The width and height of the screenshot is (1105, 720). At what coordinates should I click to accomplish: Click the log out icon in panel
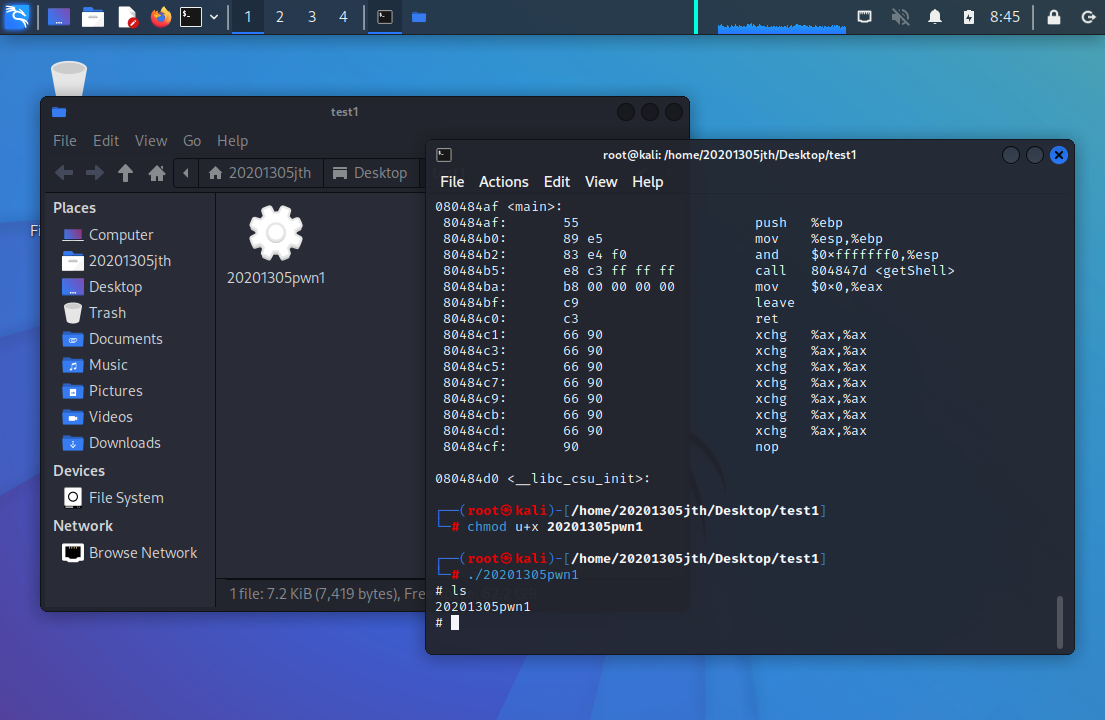(1088, 17)
